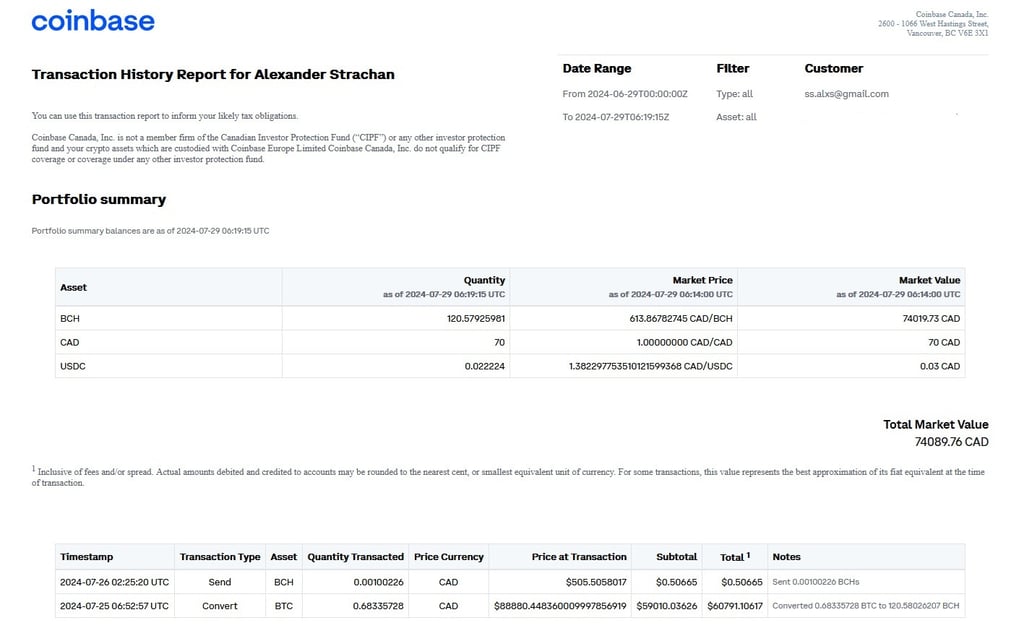Viewport: 1024px width, 624px height.
Task: Click the BCH asset row in the portfolio table
Action: point(510,319)
